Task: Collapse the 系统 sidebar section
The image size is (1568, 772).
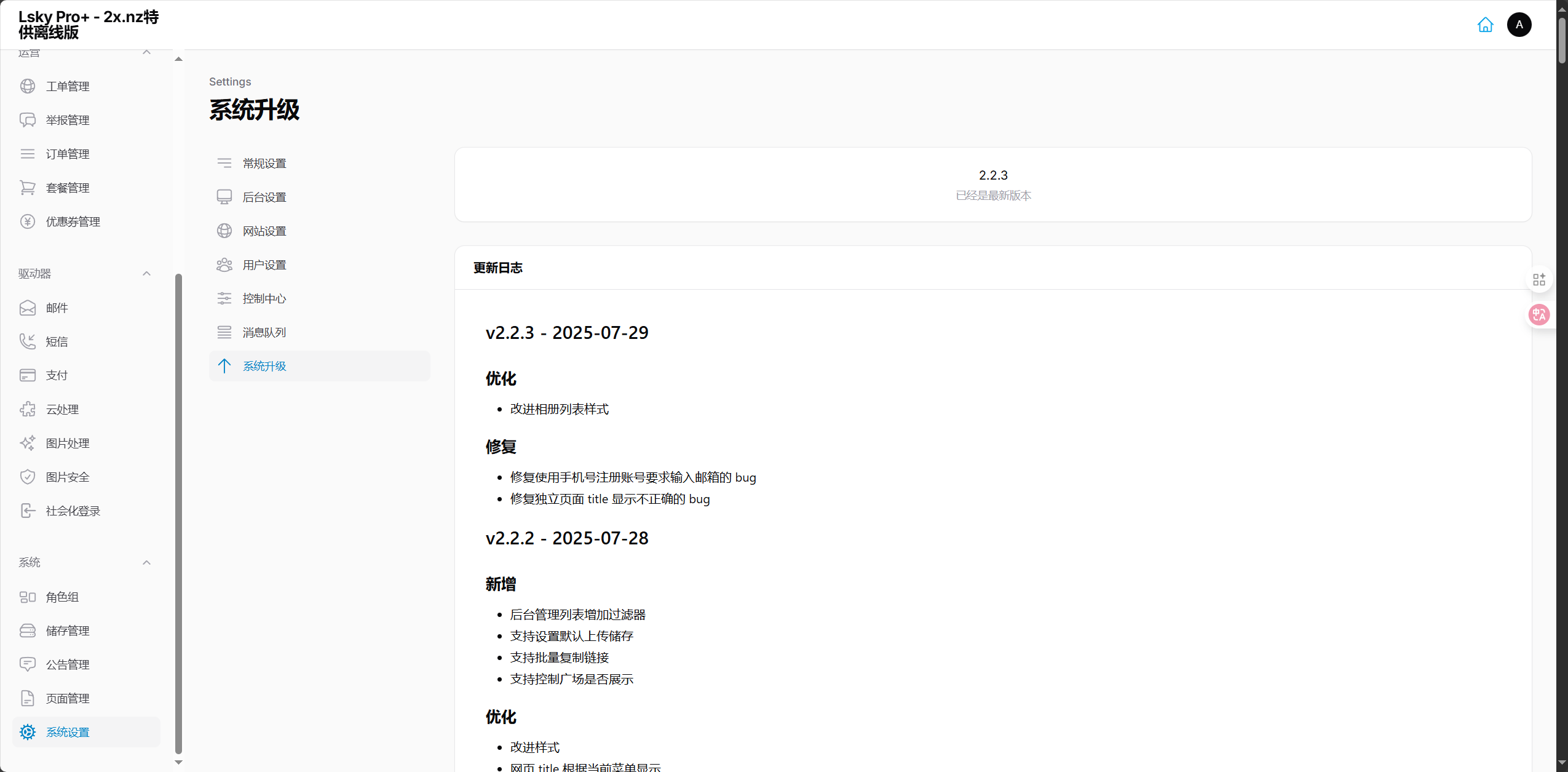Action: 146,563
